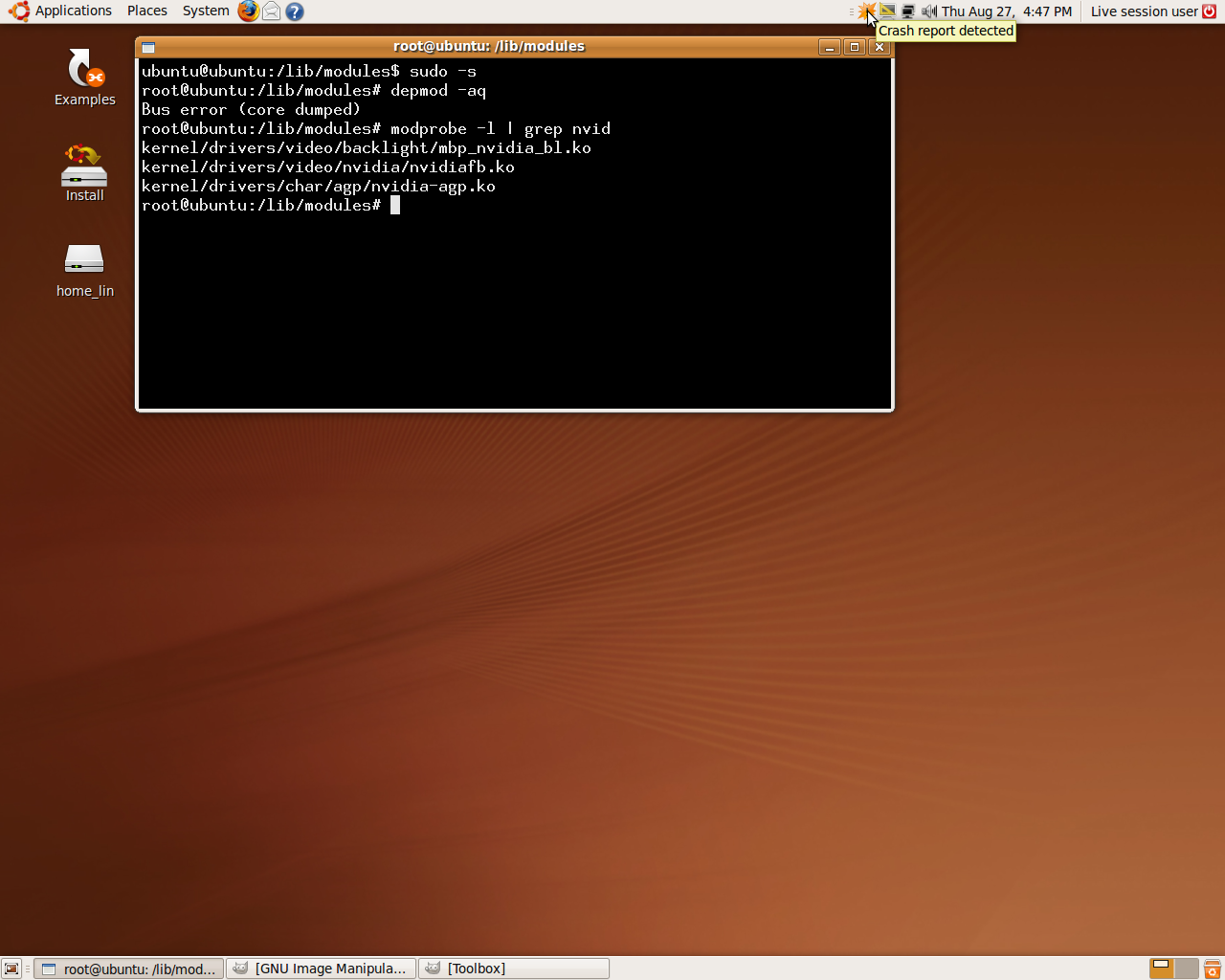The height and width of the screenshot is (980, 1225).
Task: Switch to the Toolbox taskbar button
Action: click(514, 969)
